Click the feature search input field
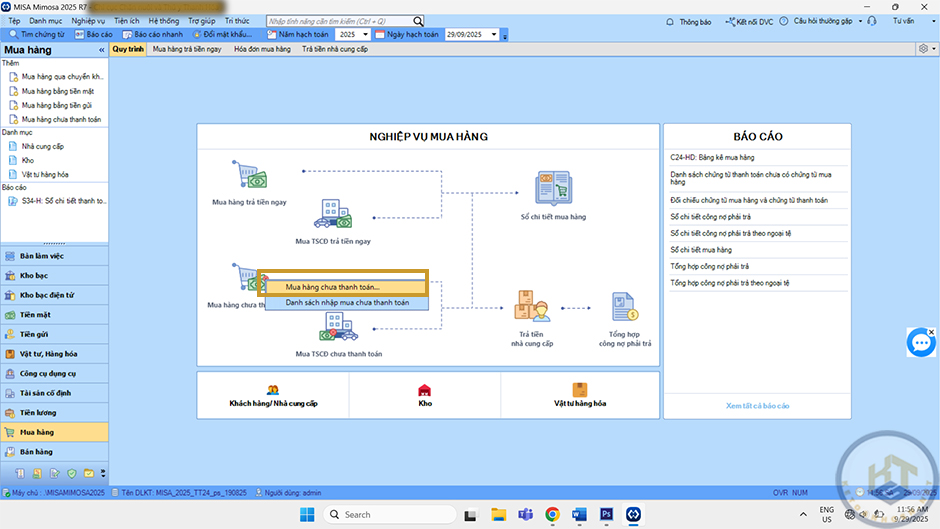This screenshot has height=529, width=940. [338, 20]
